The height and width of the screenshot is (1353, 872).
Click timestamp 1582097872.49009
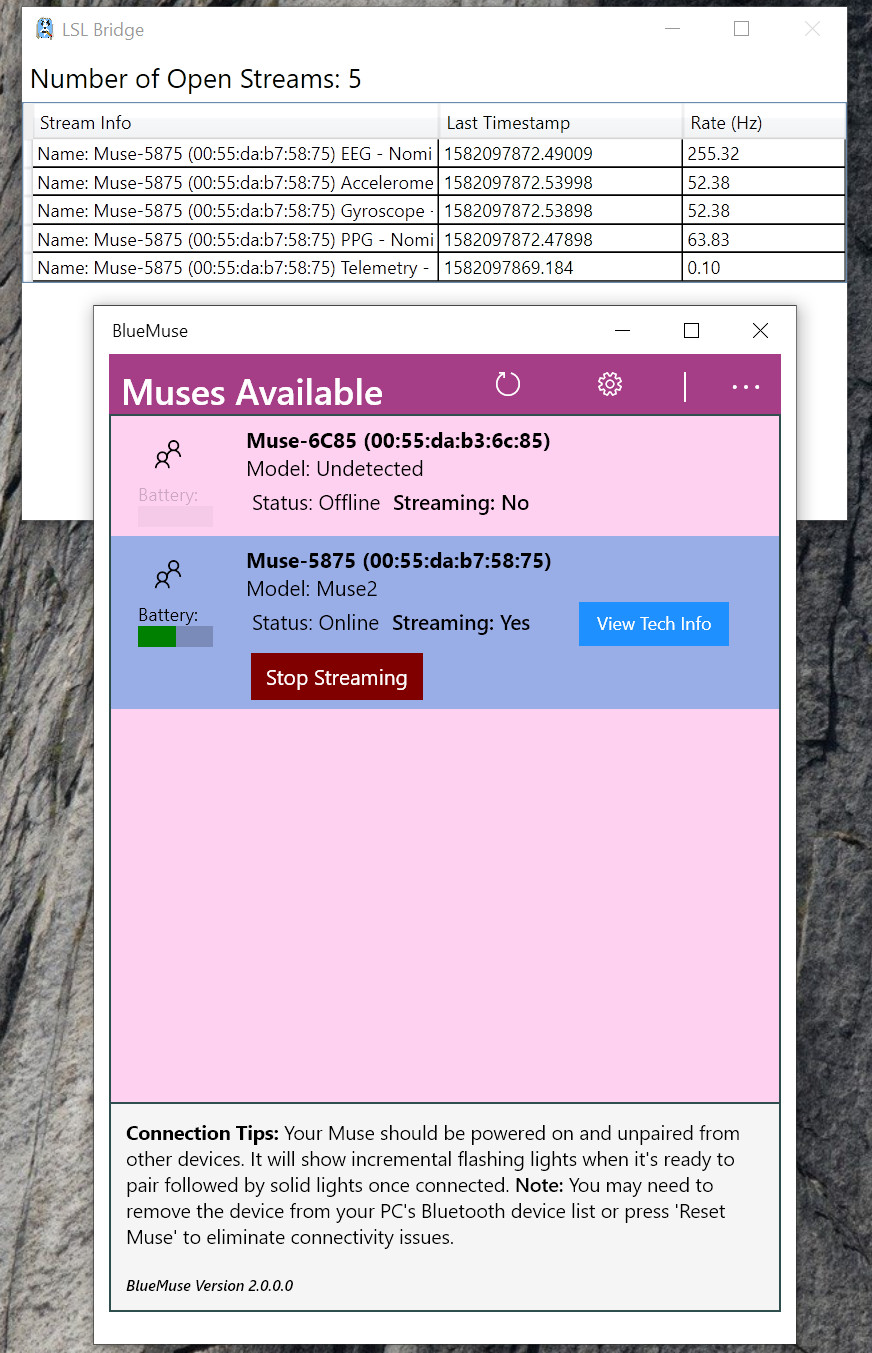[x=518, y=154]
